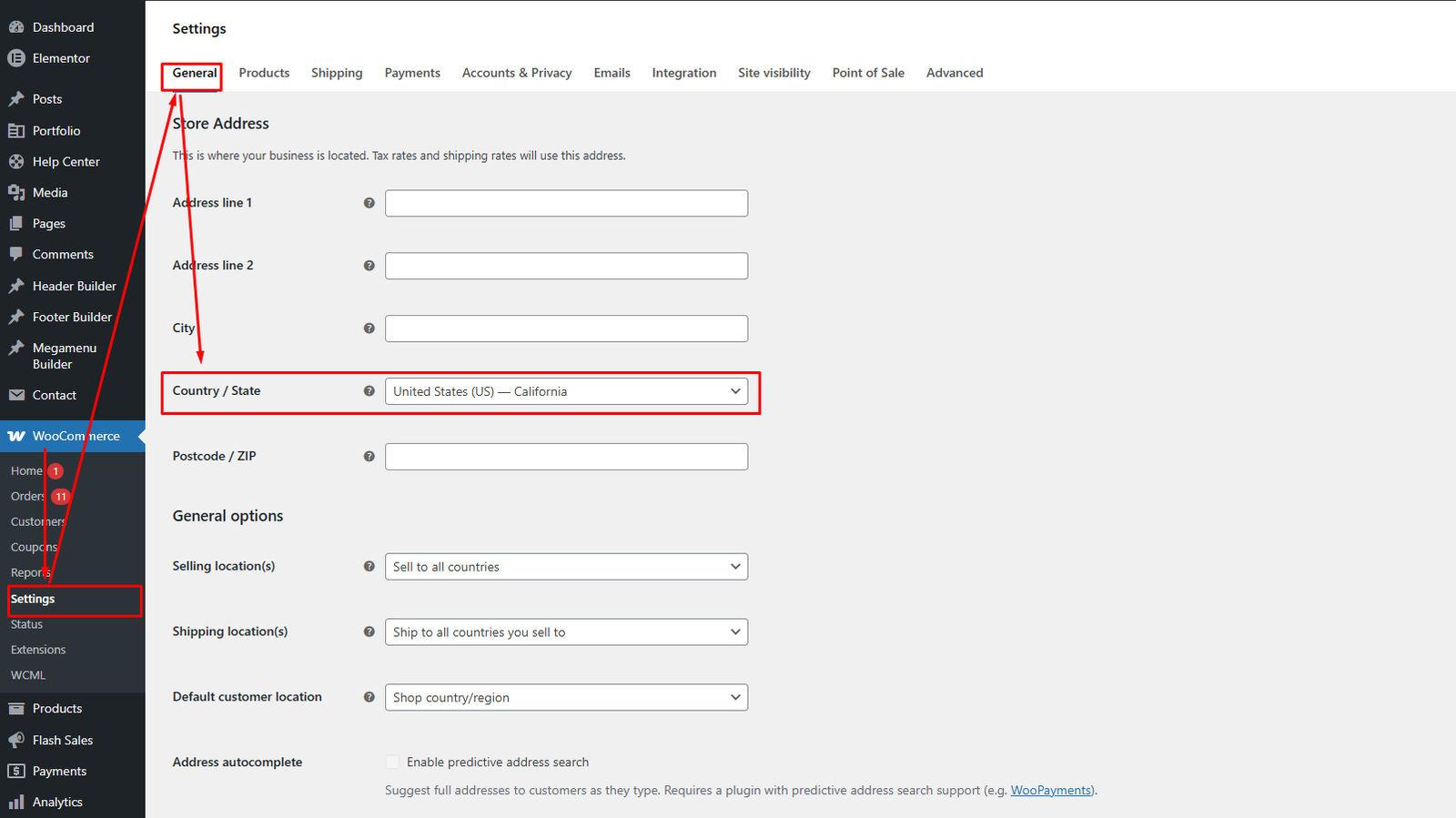
Task: Switch to the Products settings tab
Action: pos(264,73)
